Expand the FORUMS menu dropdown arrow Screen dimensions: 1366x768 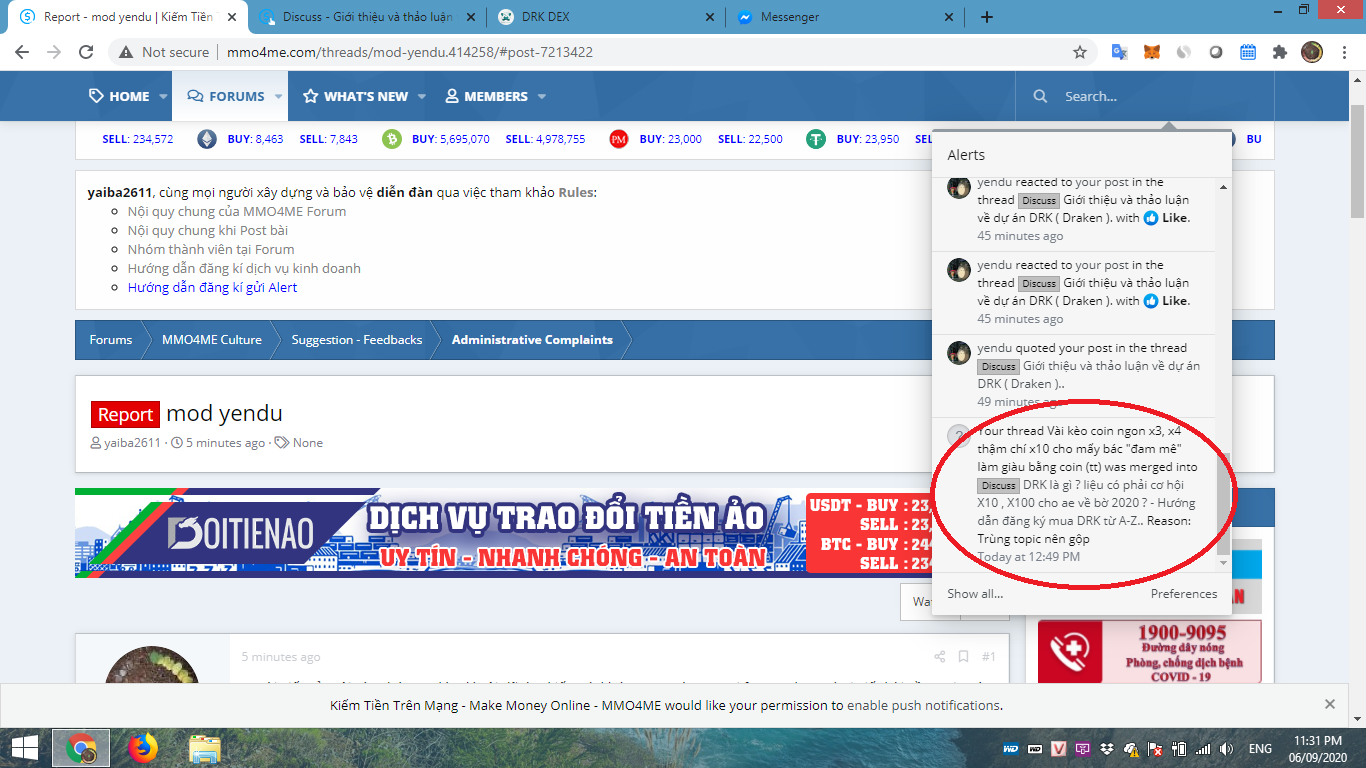[280, 97]
